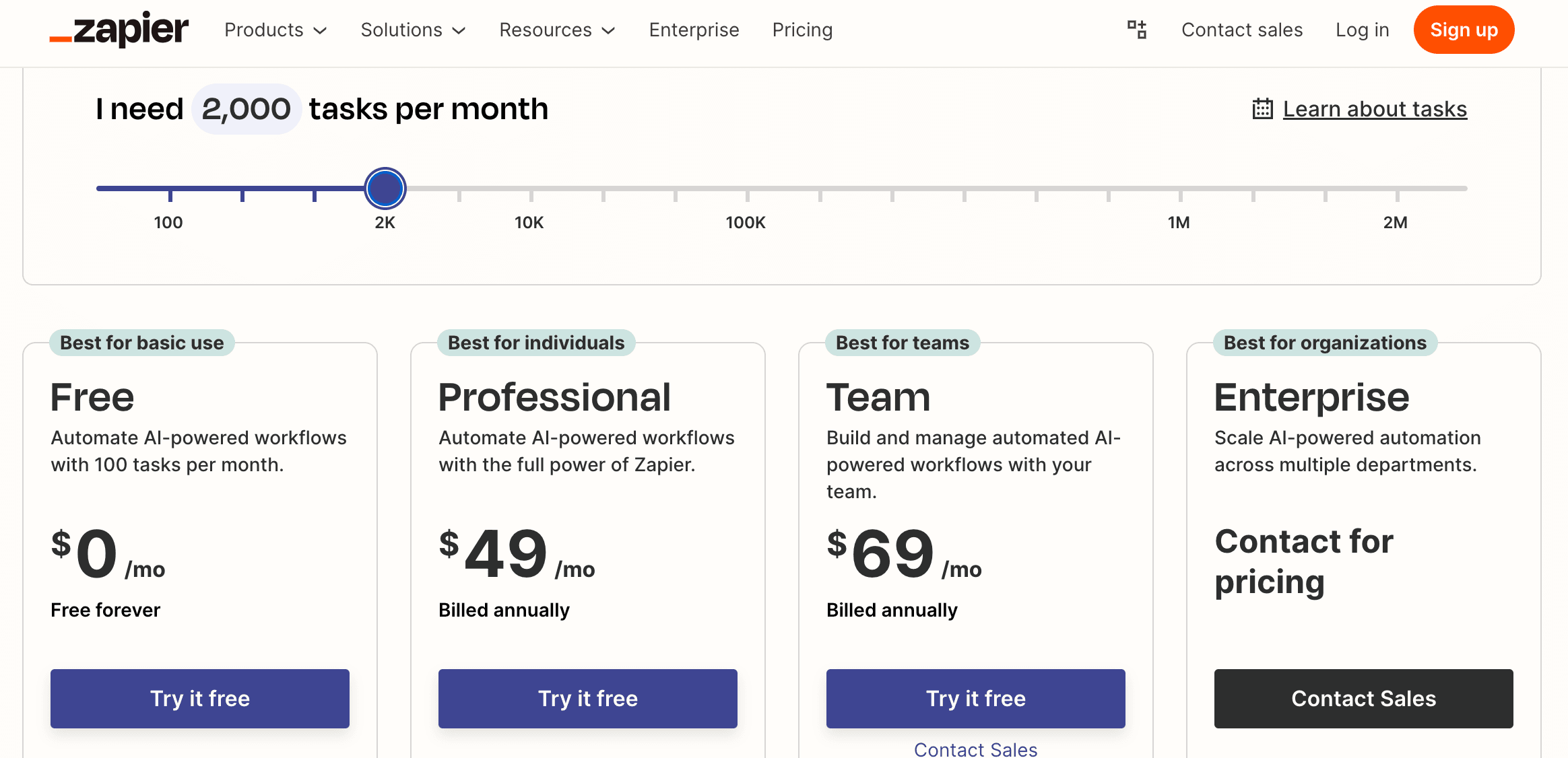This screenshot has height=758, width=1568.
Task: Click Try it free for Team plan
Action: pyautogui.click(x=976, y=698)
